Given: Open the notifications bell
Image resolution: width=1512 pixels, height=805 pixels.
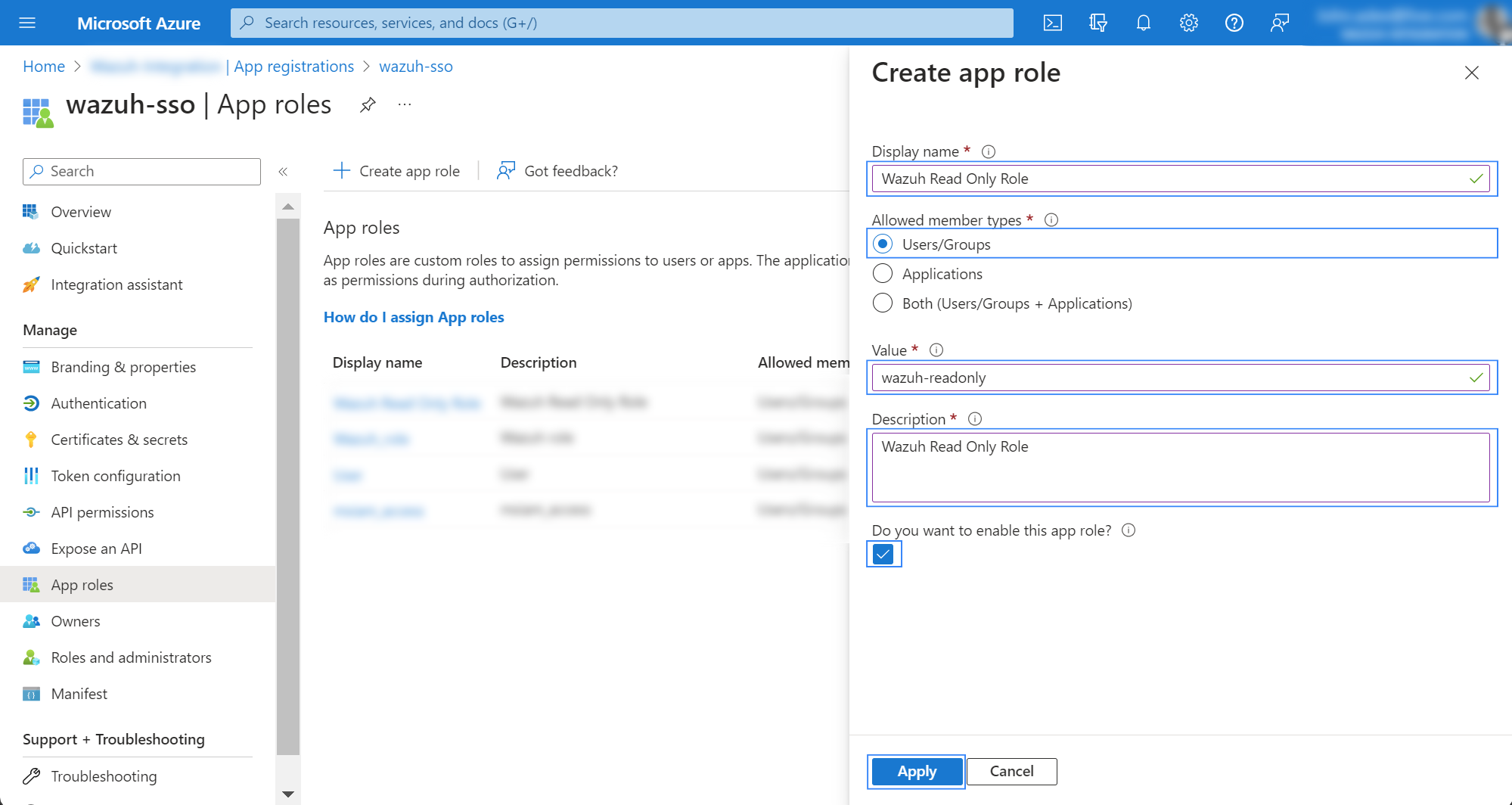Looking at the screenshot, I should tap(1143, 23).
